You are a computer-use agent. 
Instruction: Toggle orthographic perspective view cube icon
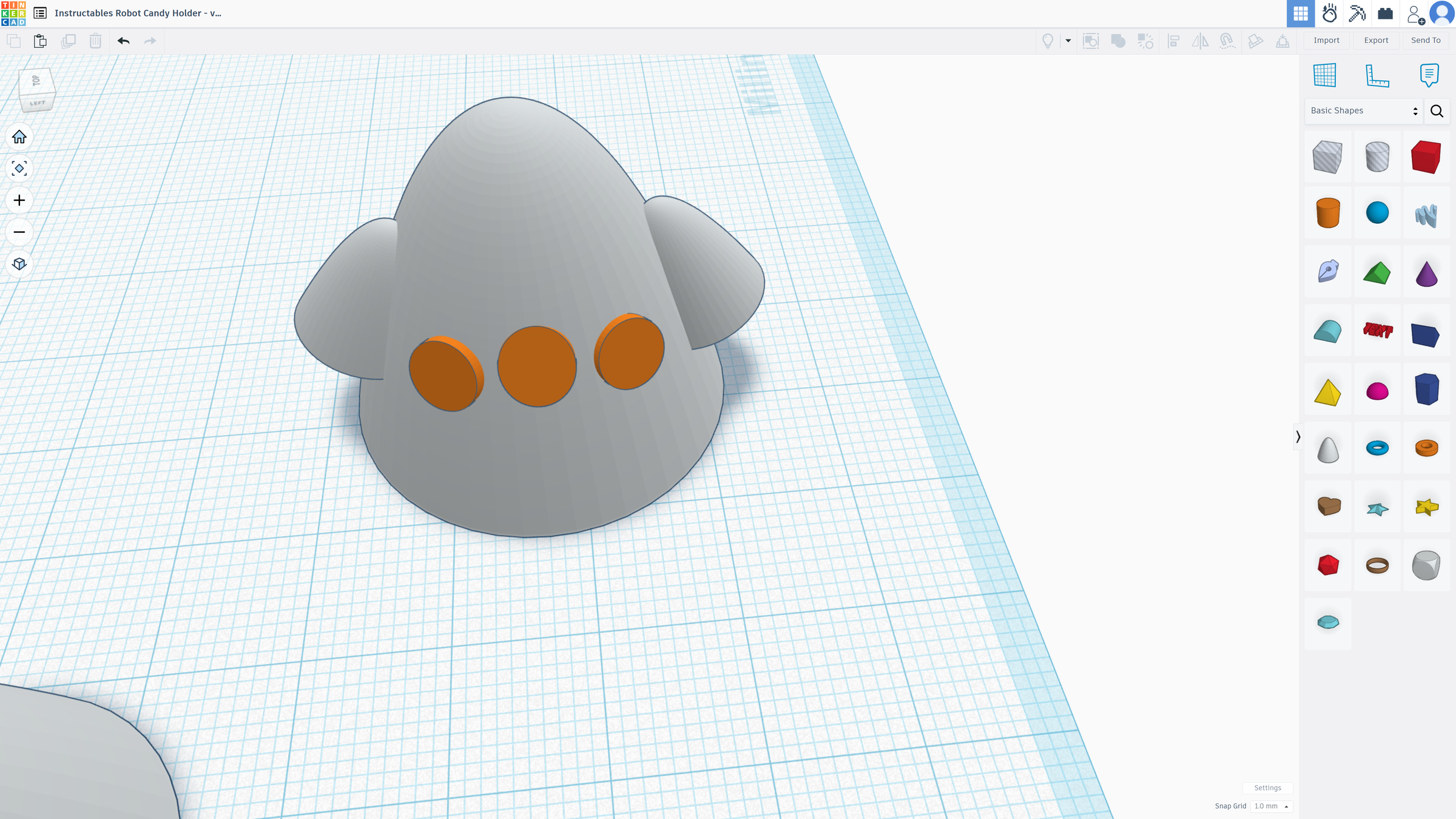tap(19, 264)
